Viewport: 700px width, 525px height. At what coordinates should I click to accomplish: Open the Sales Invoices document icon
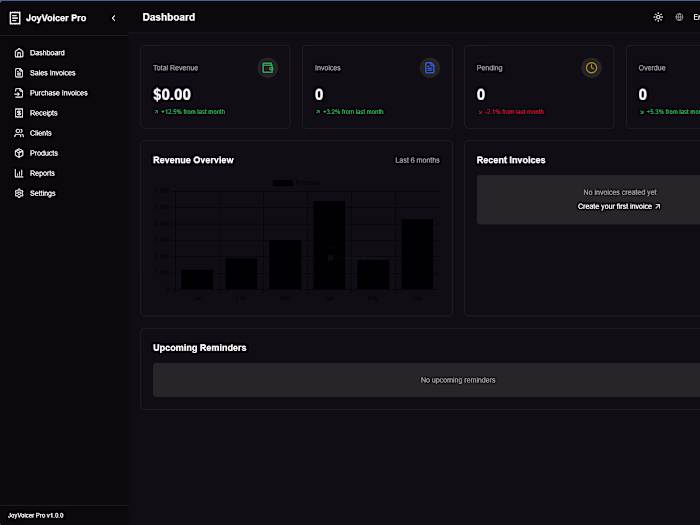pos(19,73)
